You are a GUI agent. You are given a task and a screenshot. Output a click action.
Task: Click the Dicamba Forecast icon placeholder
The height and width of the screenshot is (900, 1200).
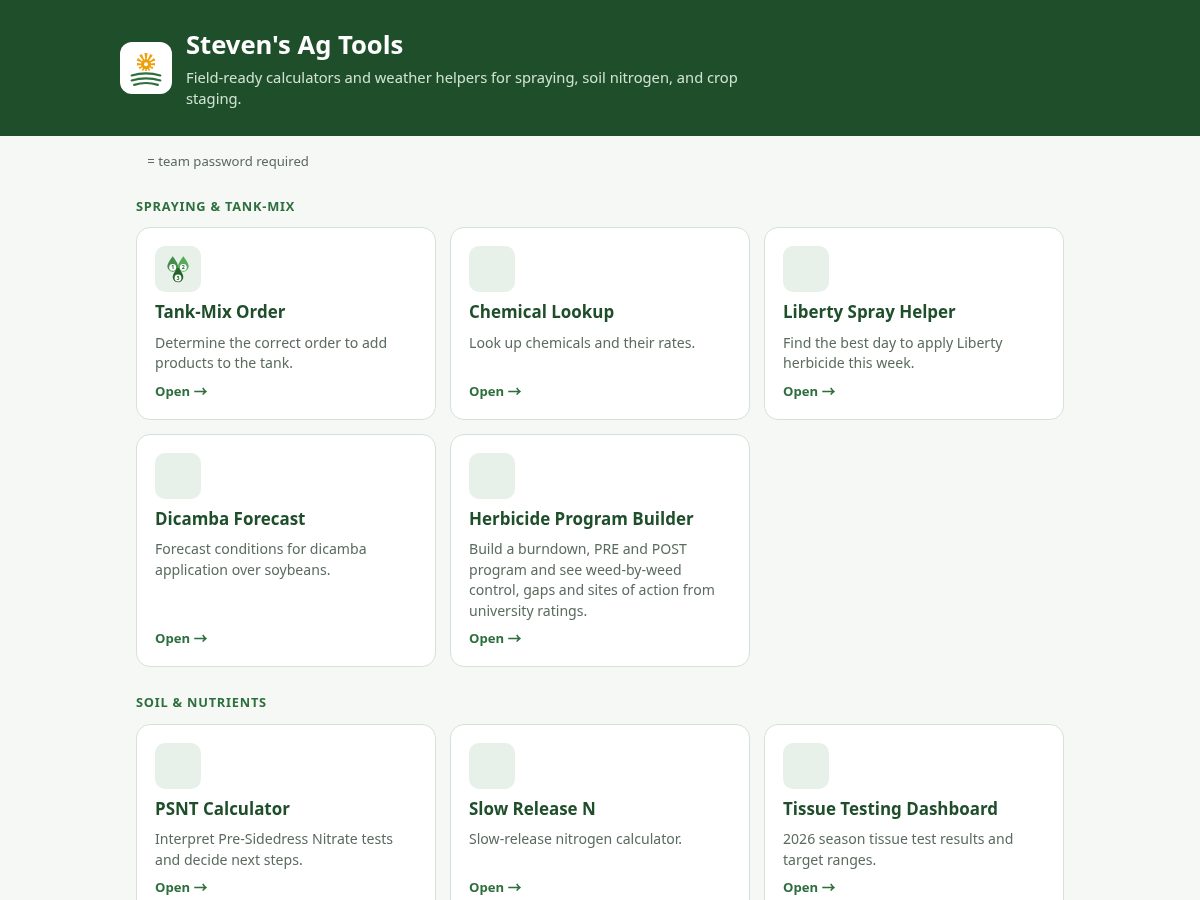(178, 476)
